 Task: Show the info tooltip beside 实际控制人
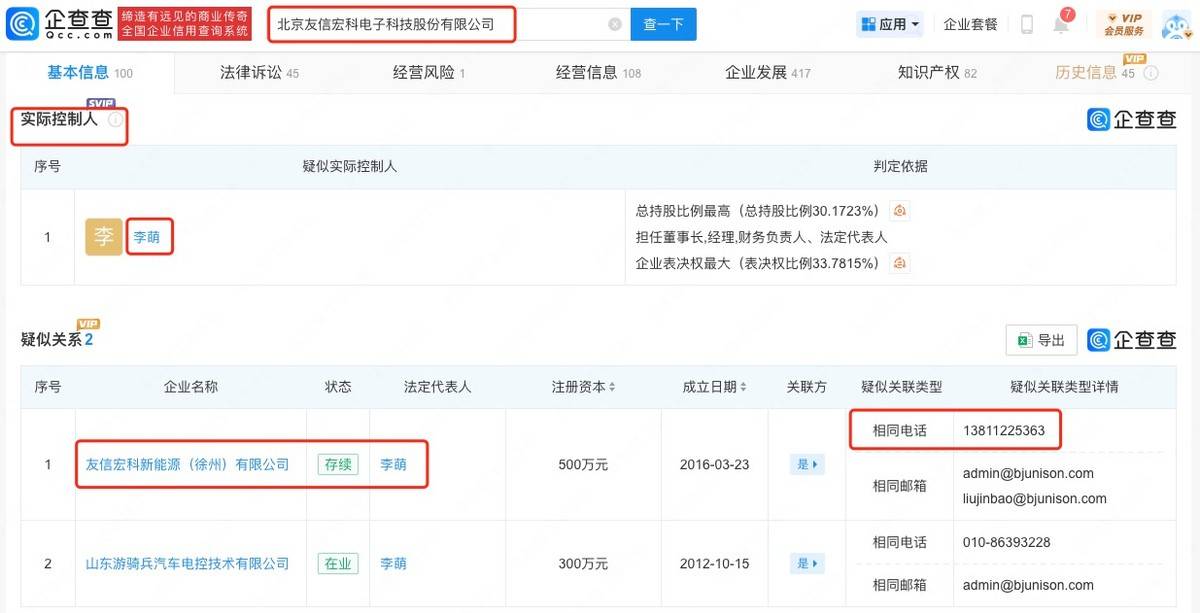[x=115, y=120]
